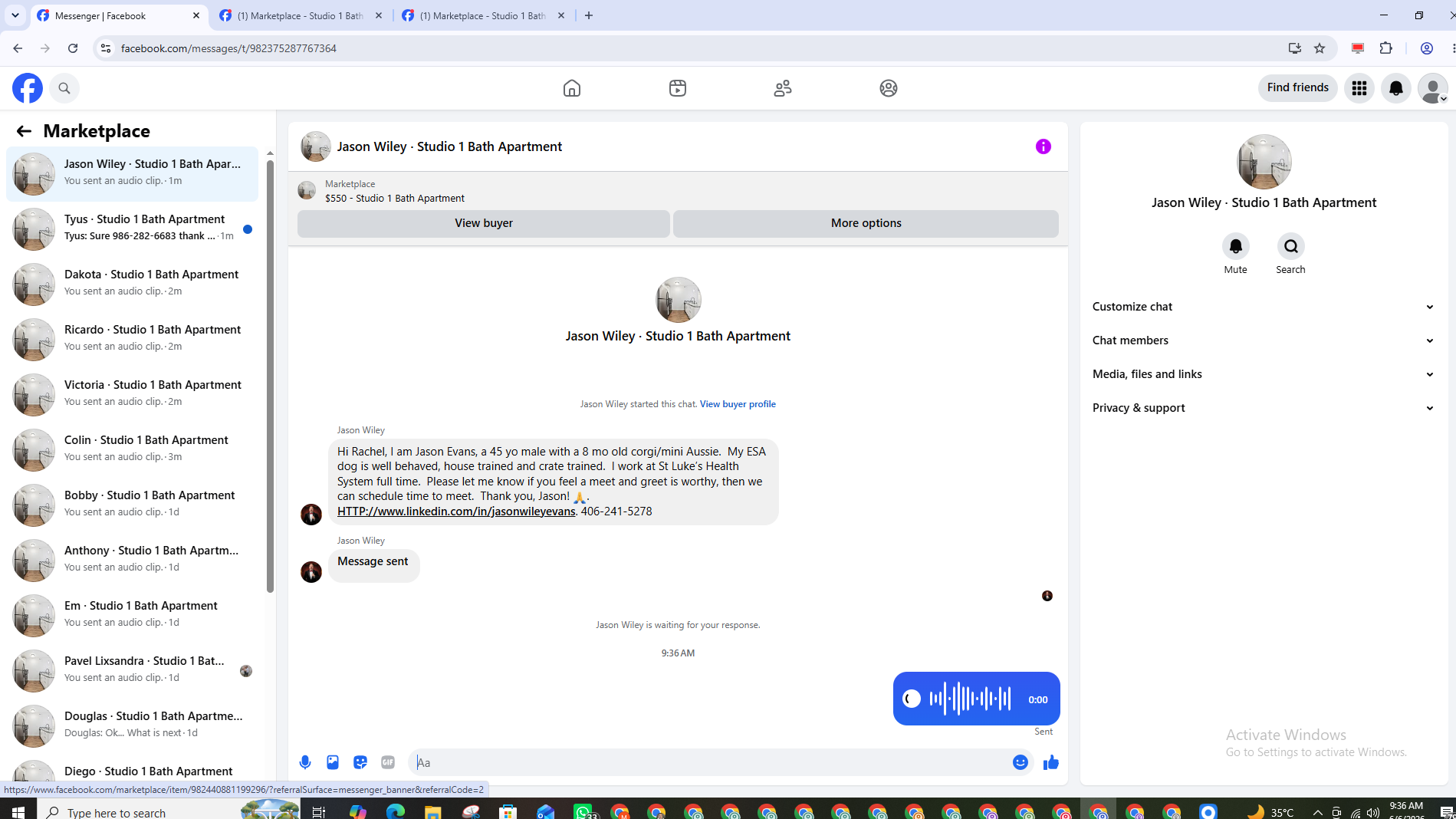The height and width of the screenshot is (819, 1456).
Task: Open the Facebook menu grid icon
Action: click(1359, 88)
